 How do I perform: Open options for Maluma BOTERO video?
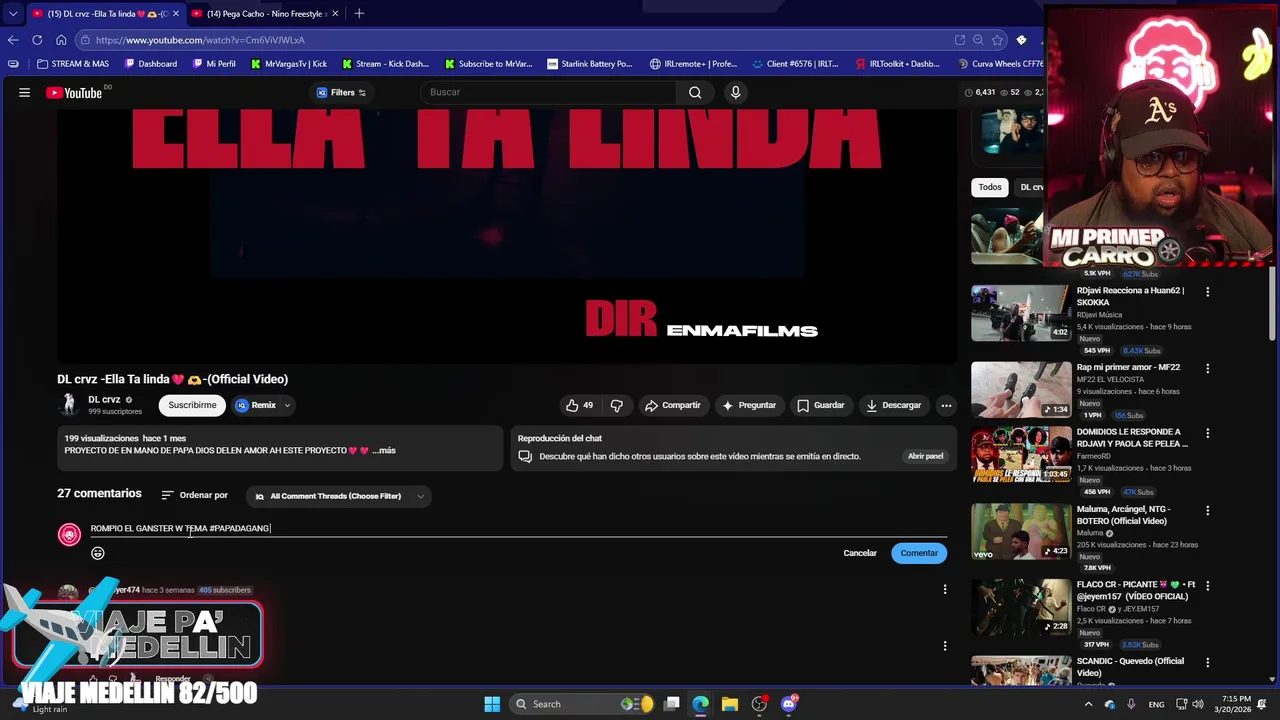1207,510
